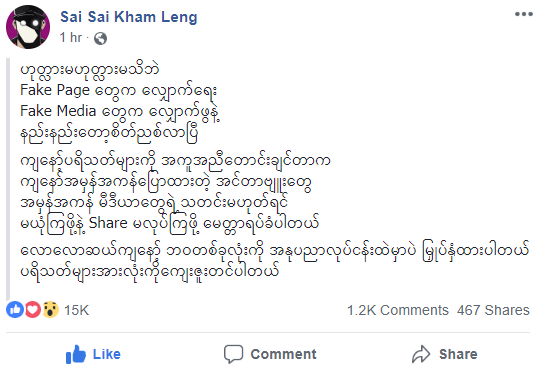This screenshot has width=536, height=371.
Task: Click the Sai Sai Kham Leng name link
Action: tap(129, 17)
